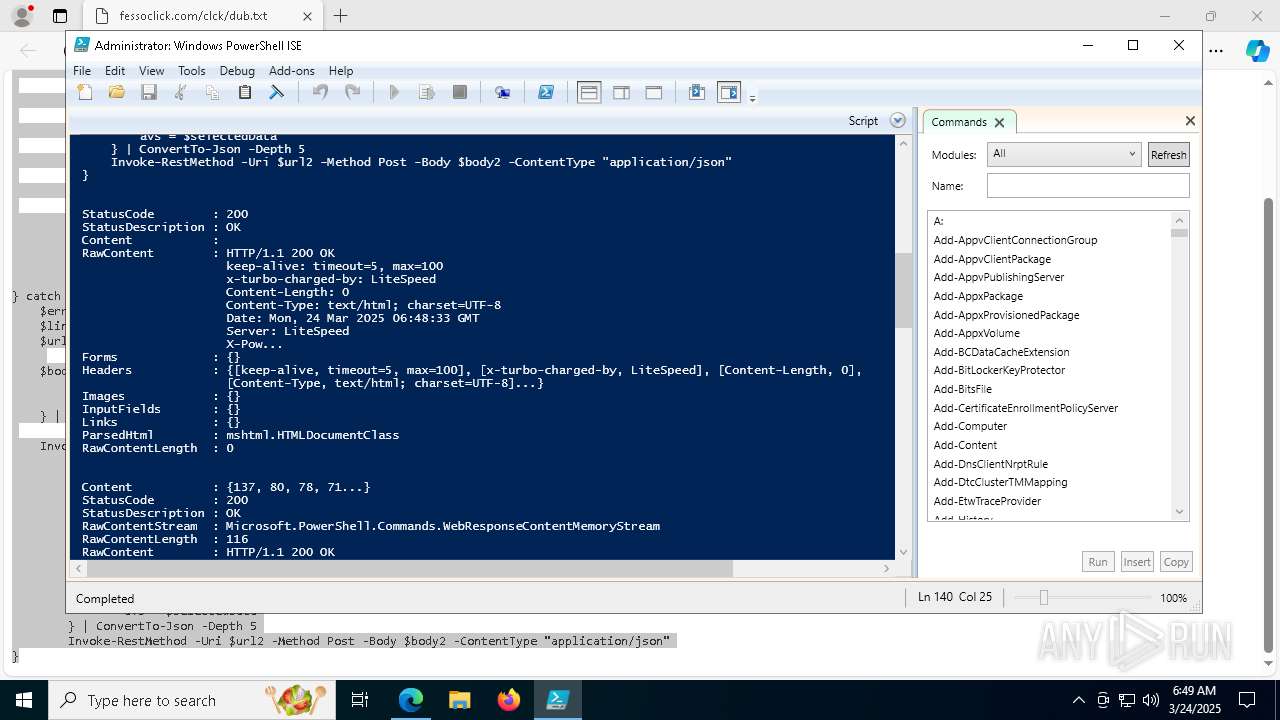Select Add-BCDataCacheExtension command
The width and height of the screenshot is (1280, 720).
[1001, 352]
